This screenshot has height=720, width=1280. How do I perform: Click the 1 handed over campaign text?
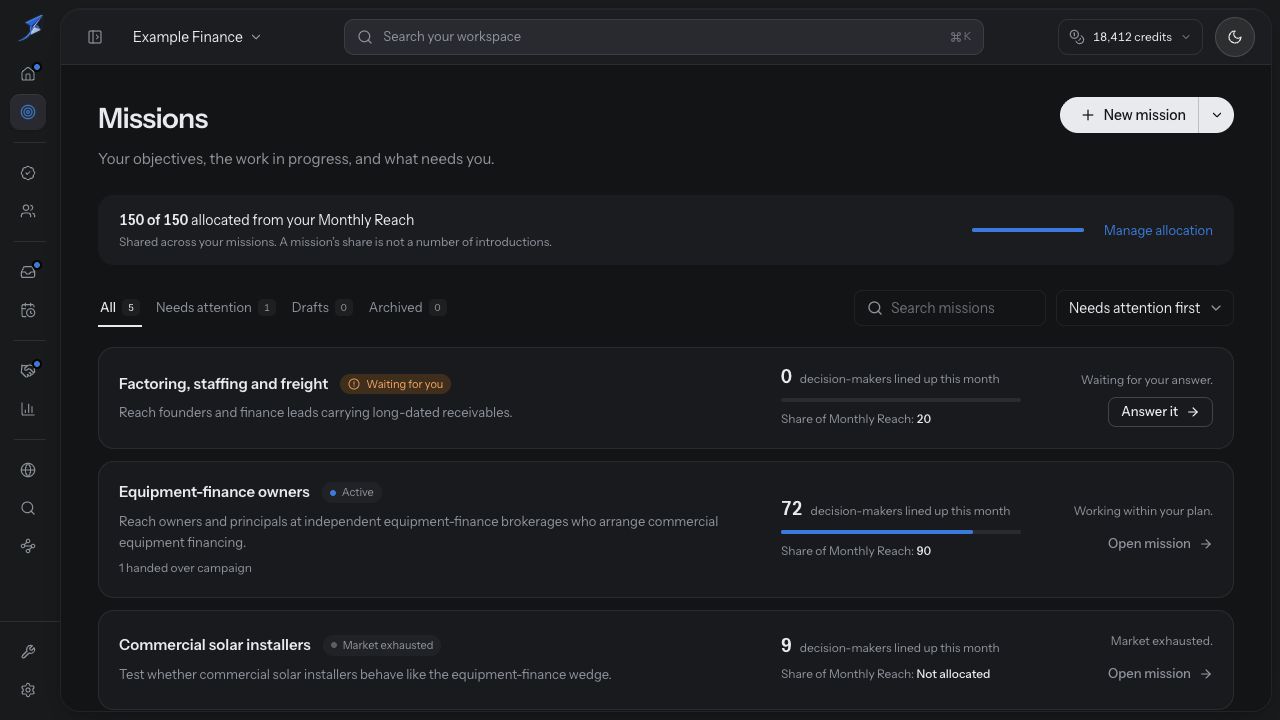[x=185, y=568]
